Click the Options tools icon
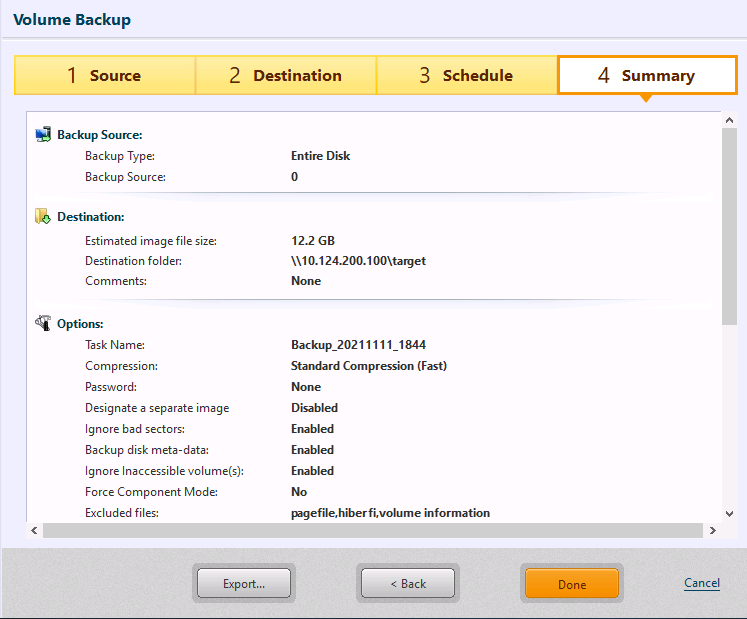Image resolution: width=747 pixels, height=619 pixels. coord(43,324)
